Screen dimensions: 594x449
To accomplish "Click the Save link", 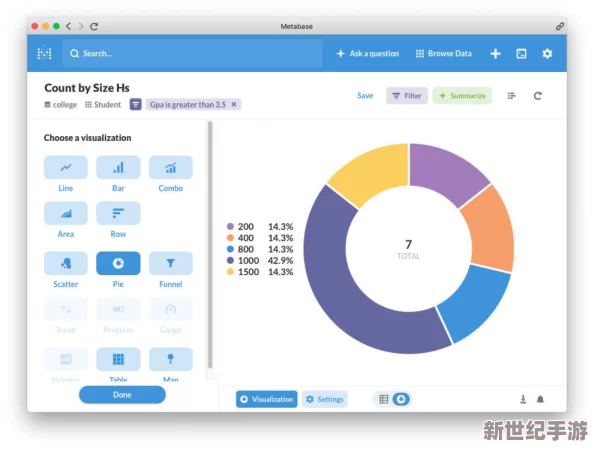I will pyautogui.click(x=365, y=95).
